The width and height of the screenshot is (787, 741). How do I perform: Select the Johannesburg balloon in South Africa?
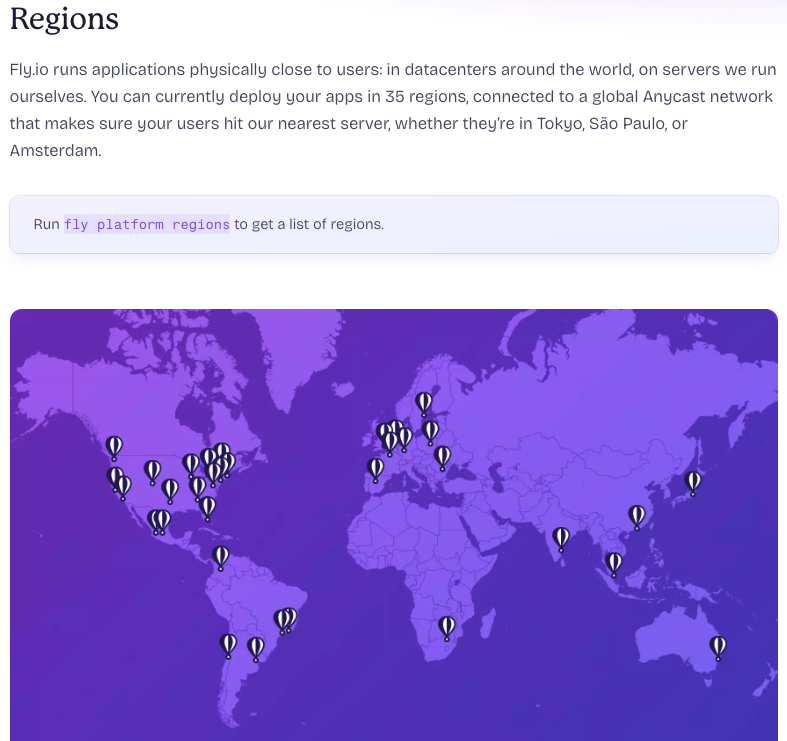447,629
